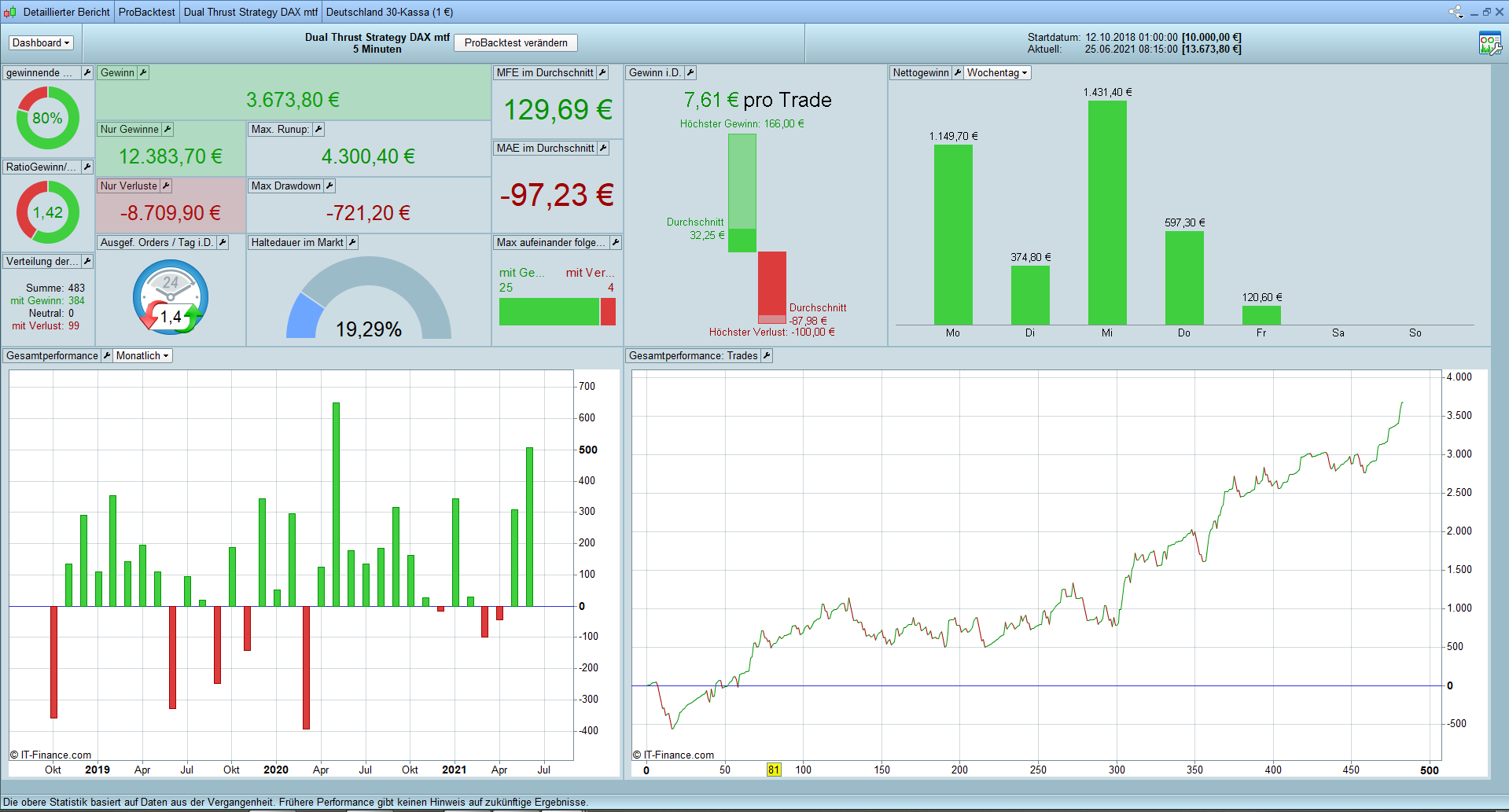1509x812 pixels.
Task: Click the Wednesday bar labeled 1.431,40 €
Action: click(1107, 213)
